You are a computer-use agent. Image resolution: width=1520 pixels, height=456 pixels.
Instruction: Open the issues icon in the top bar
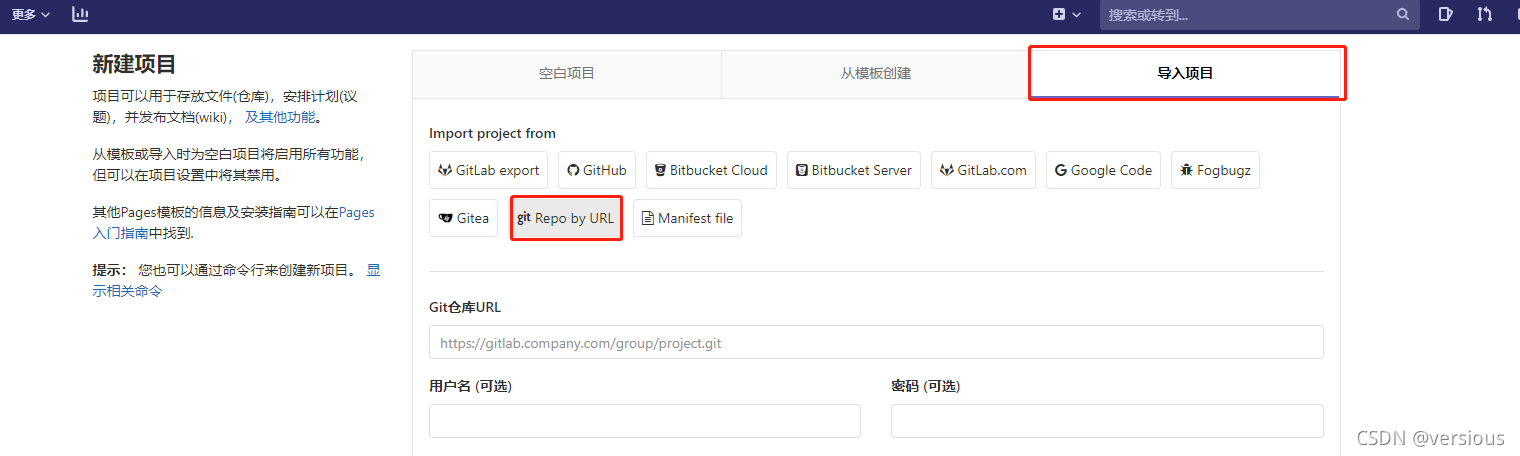point(1445,14)
